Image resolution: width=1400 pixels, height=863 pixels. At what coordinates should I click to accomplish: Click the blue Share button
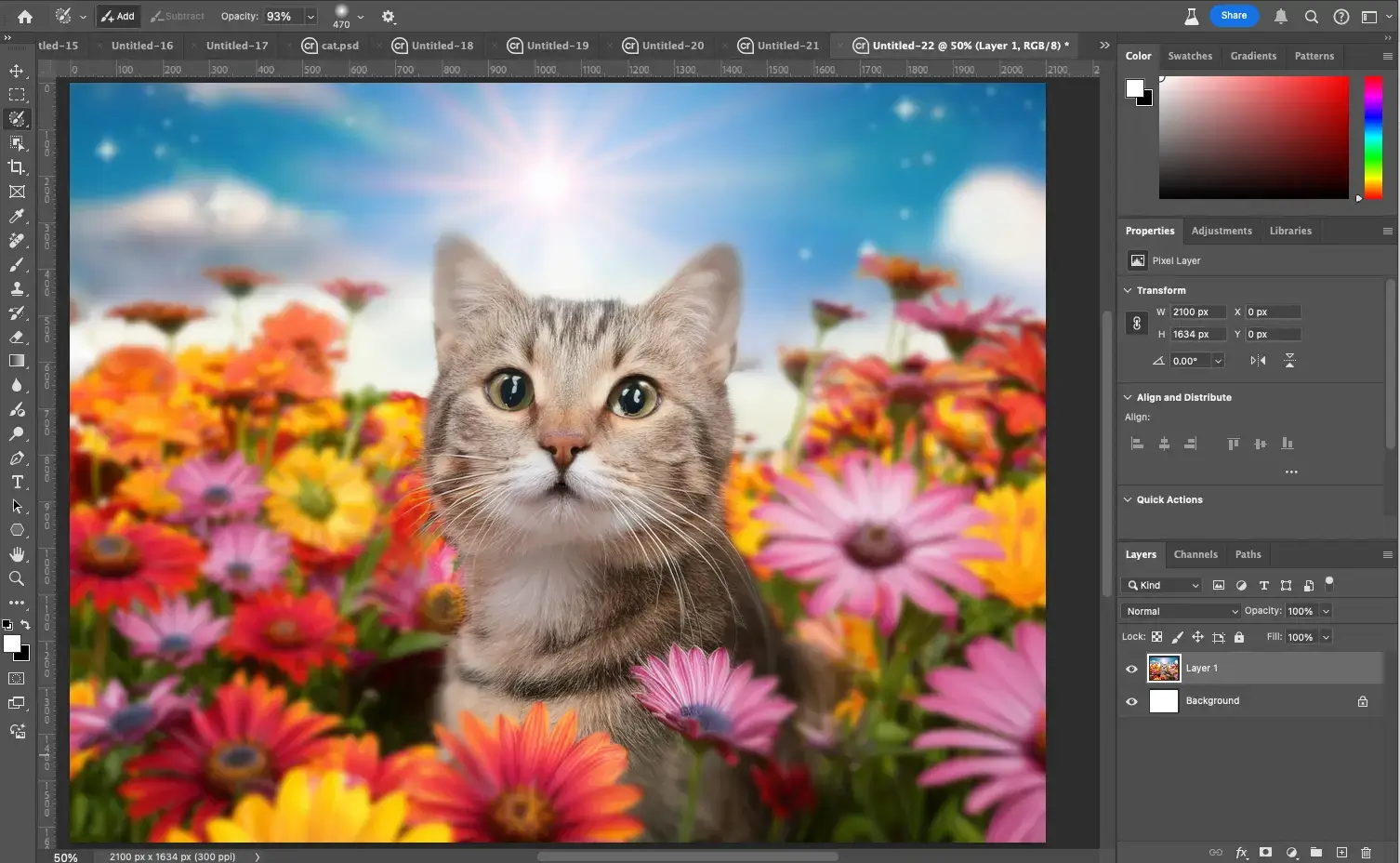[1234, 15]
